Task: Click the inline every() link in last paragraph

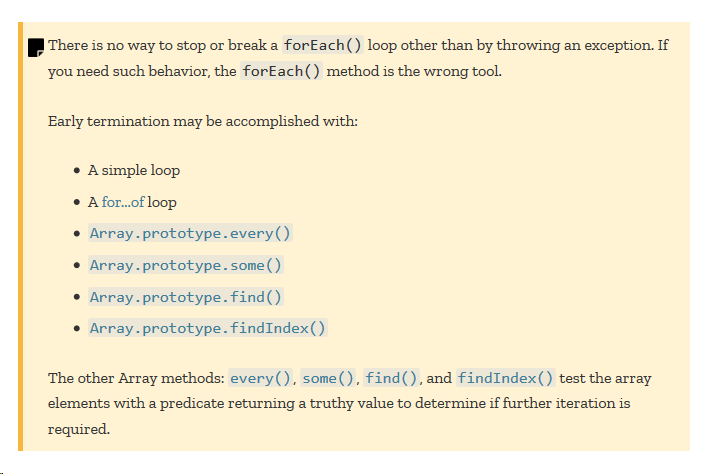Action: tap(260, 378)
